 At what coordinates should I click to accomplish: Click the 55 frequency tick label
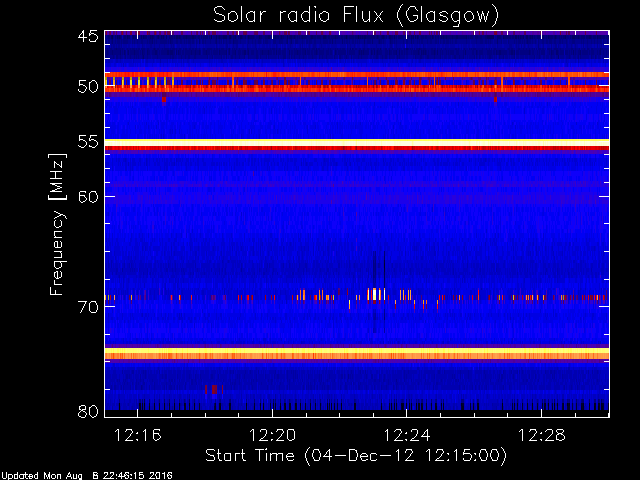pos(88,142)
